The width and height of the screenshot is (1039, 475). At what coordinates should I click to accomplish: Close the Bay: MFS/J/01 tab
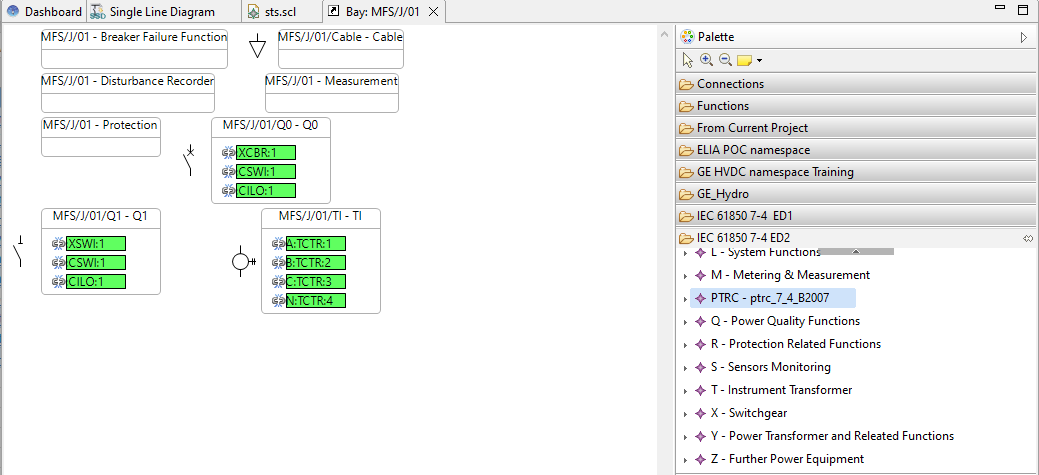[x=438, y=12]
